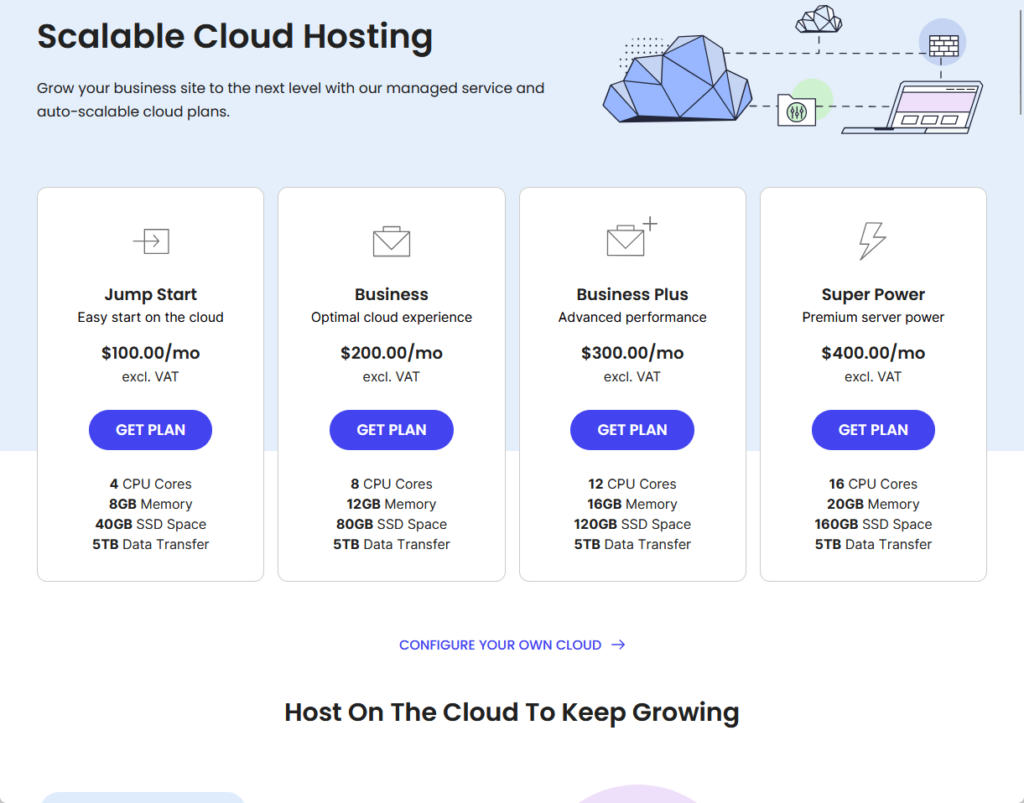Screen dimensions: 1024x803
Task: Click '5TB Data Transfer' in Jump Start card
Action: (x=150, y=544)
